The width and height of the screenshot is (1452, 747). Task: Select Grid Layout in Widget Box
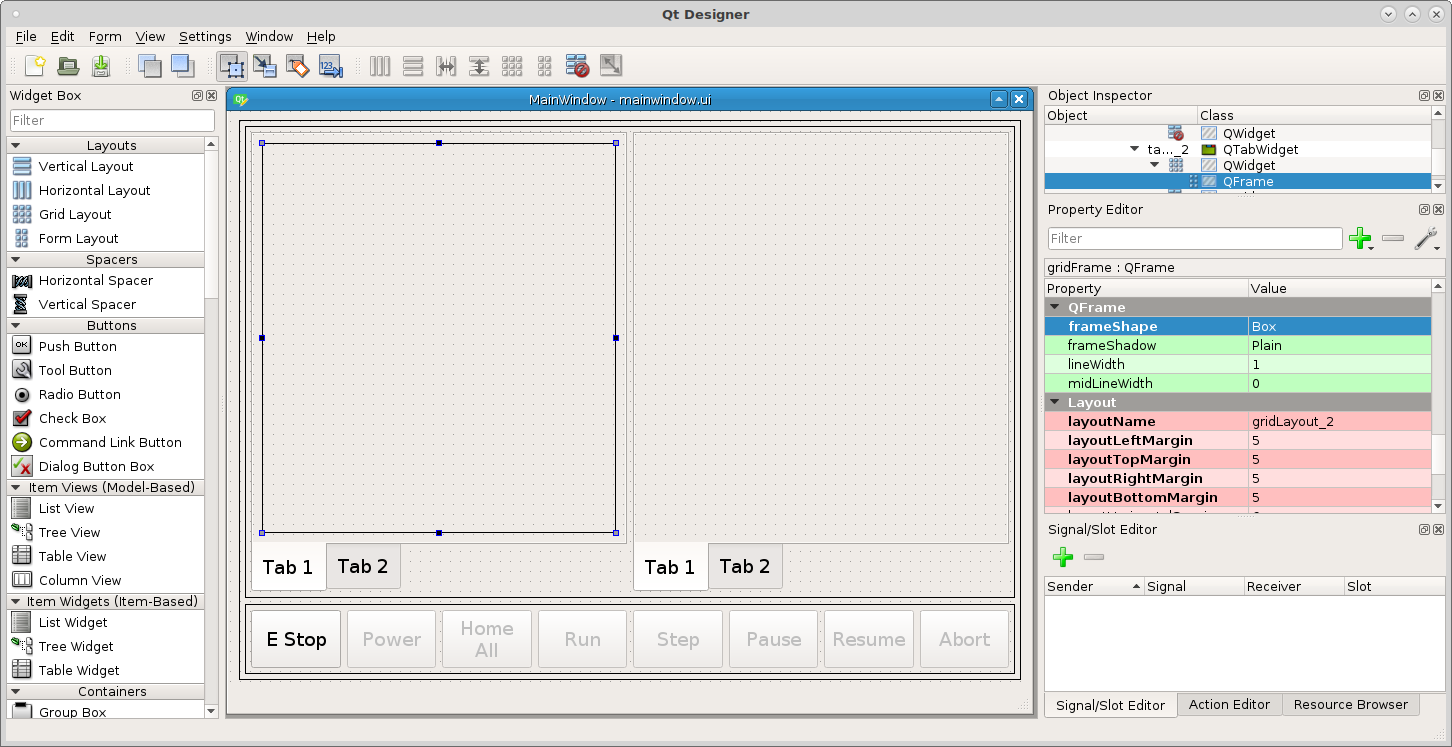75,214
